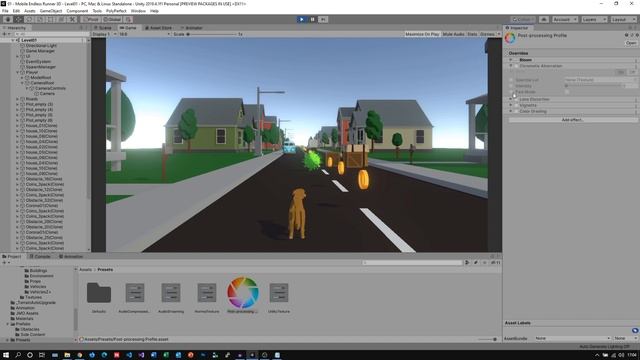The width and height of the screenshot is (640, 360).
Task: Toggle Global handle rotation button
Action: 112,19
